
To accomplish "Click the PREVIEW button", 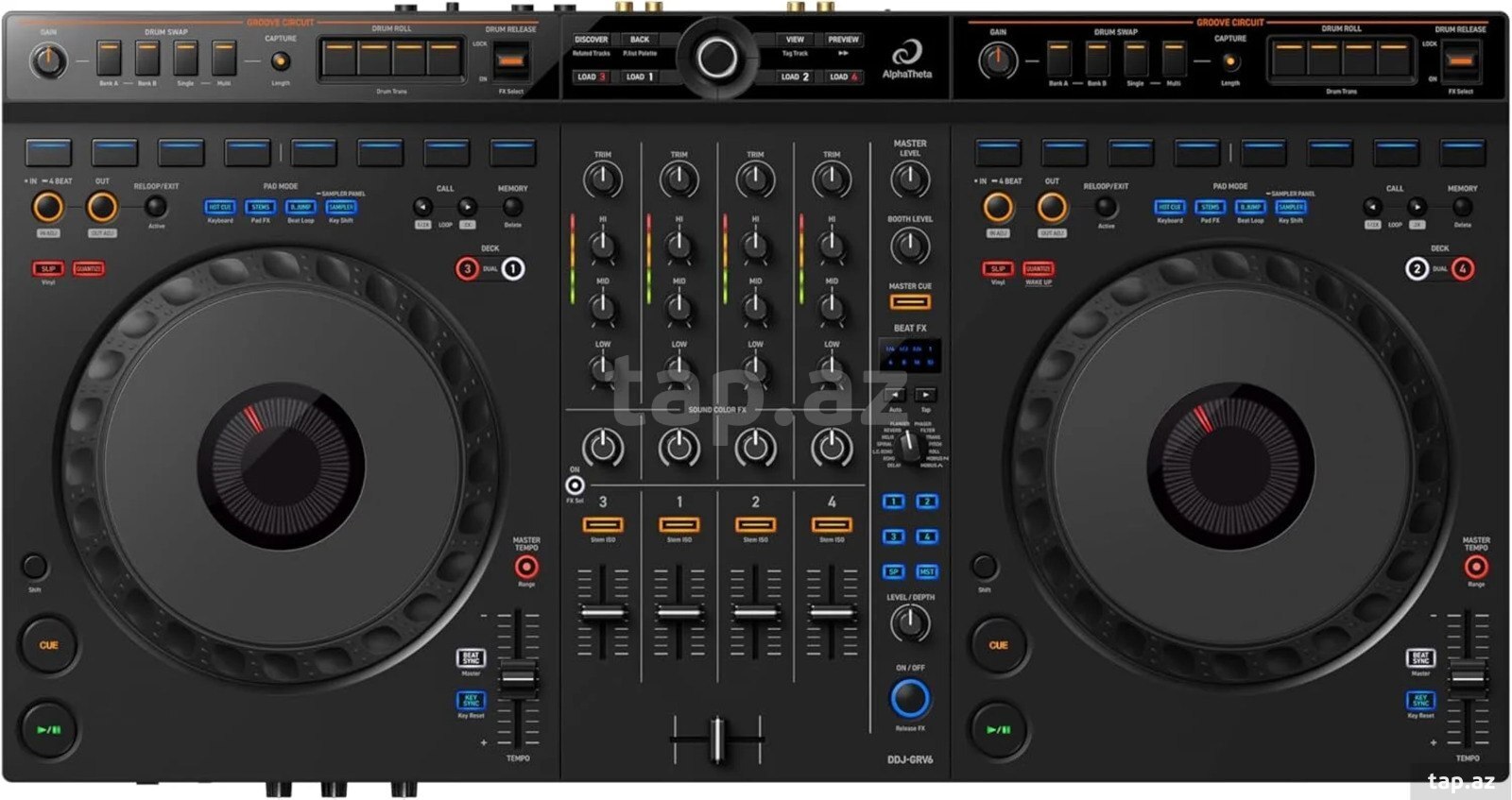I will pyautogui.click(x=843, y=40).
